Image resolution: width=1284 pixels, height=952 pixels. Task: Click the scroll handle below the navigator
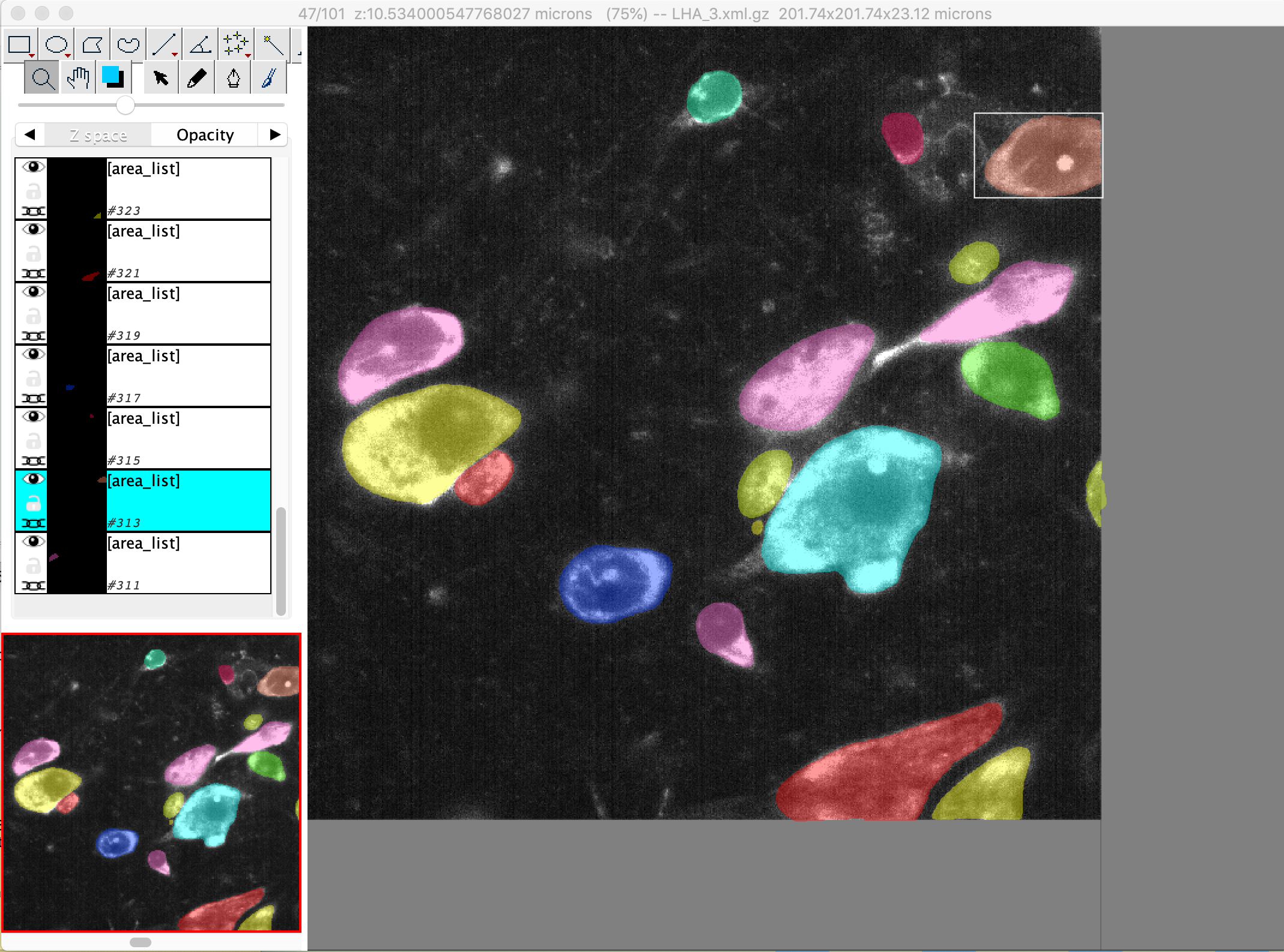coord(141,942)
